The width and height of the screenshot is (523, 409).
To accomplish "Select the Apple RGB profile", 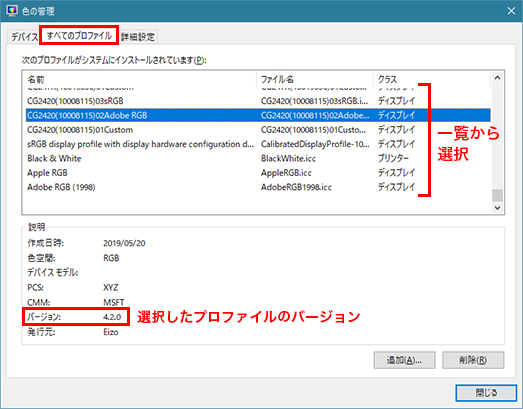I will pos(258,172).
